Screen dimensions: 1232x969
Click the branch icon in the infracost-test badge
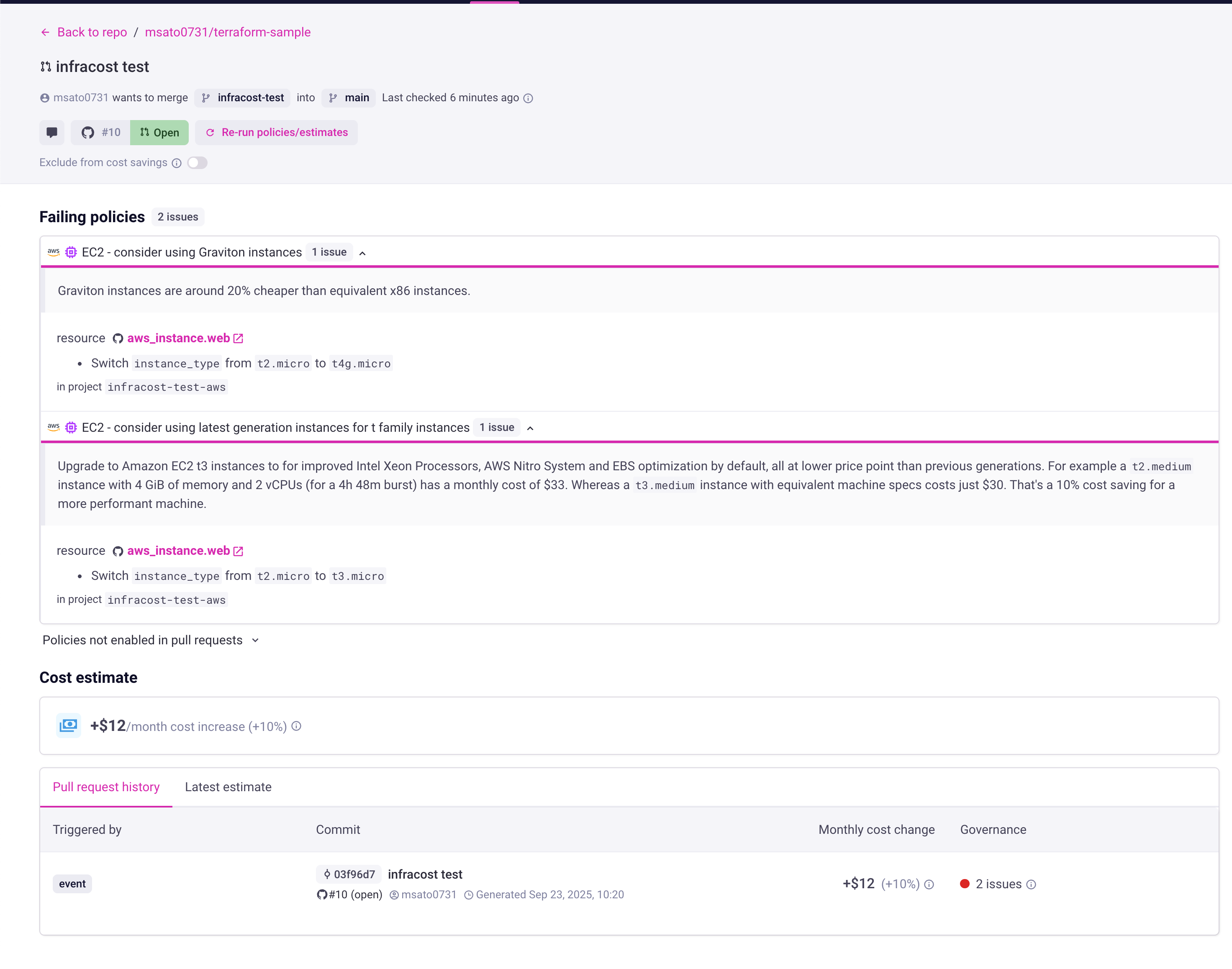pos(206,98)
